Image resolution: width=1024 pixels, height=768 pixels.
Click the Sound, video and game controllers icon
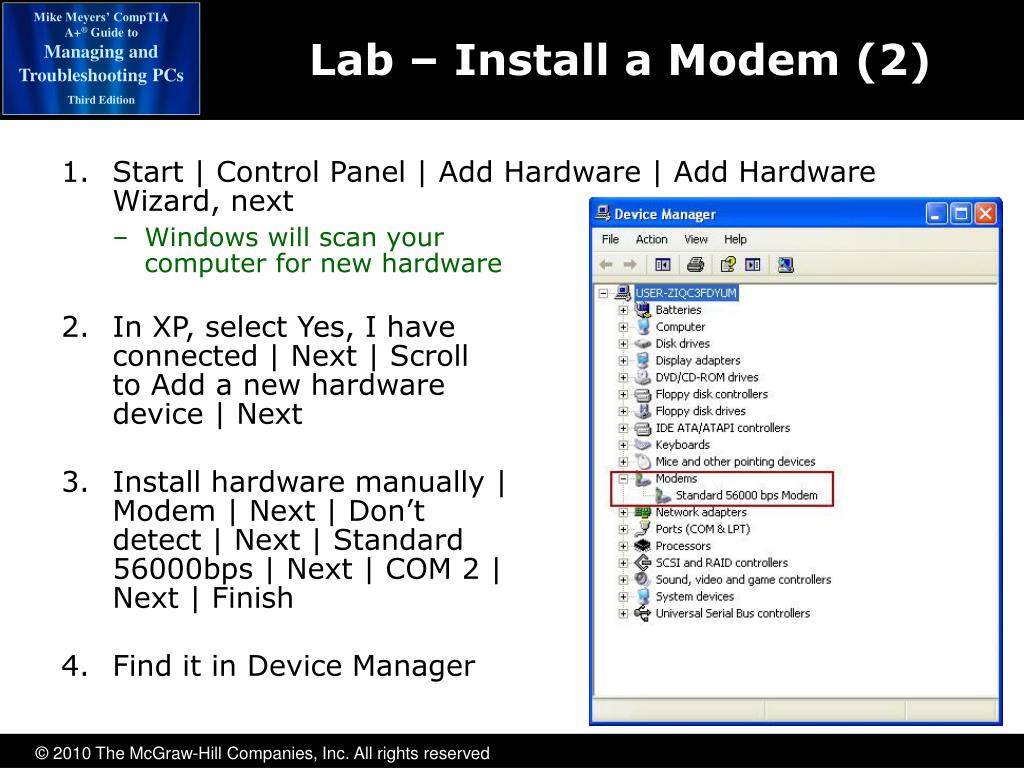coord(643,579)
